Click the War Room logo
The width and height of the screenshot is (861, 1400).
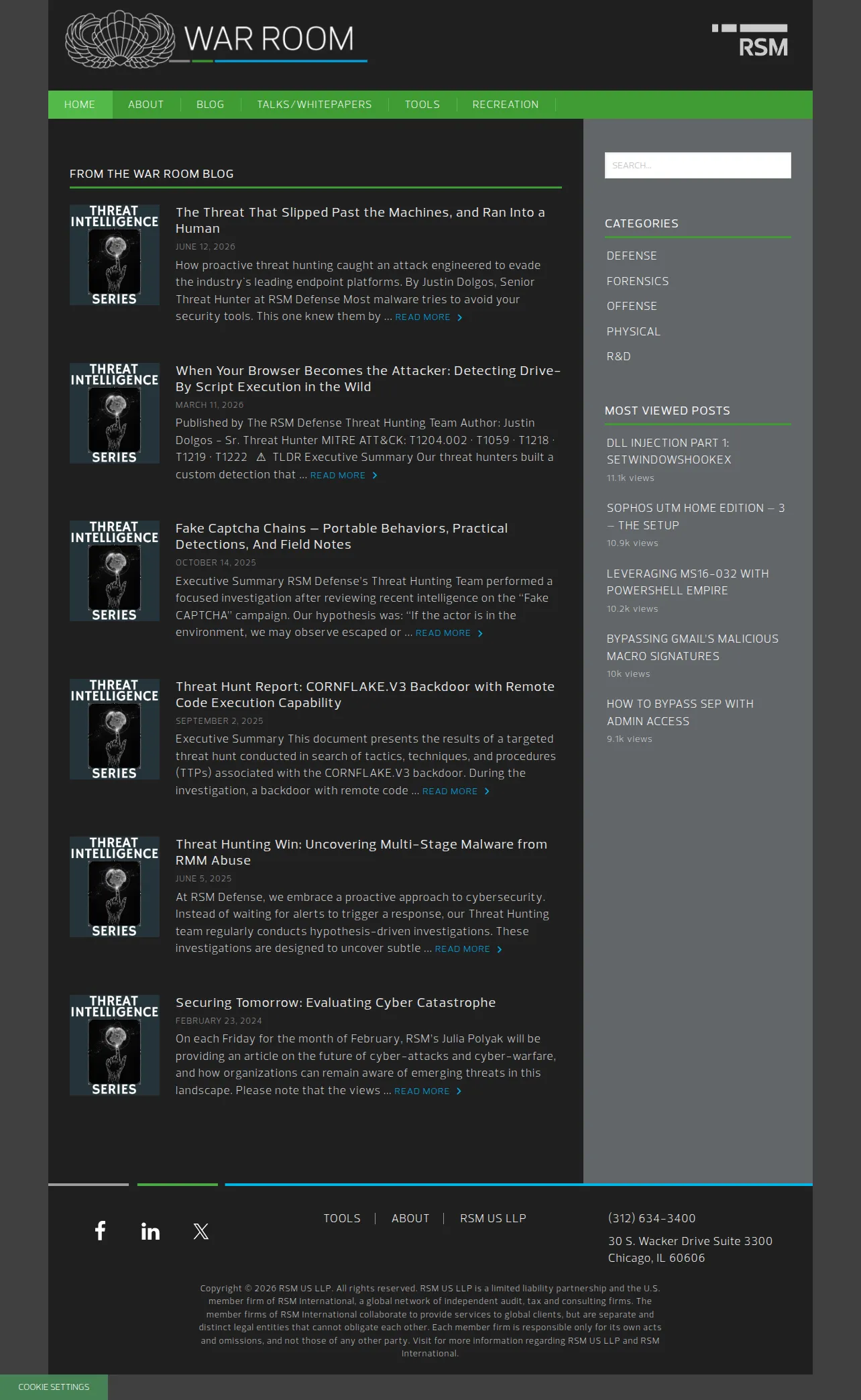click(216, 39)
